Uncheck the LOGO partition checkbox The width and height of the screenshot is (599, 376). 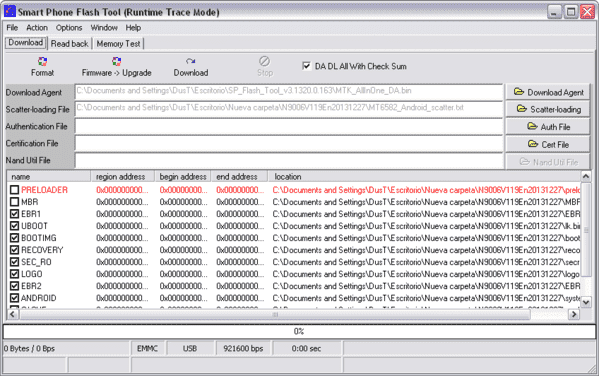[15, 274]
